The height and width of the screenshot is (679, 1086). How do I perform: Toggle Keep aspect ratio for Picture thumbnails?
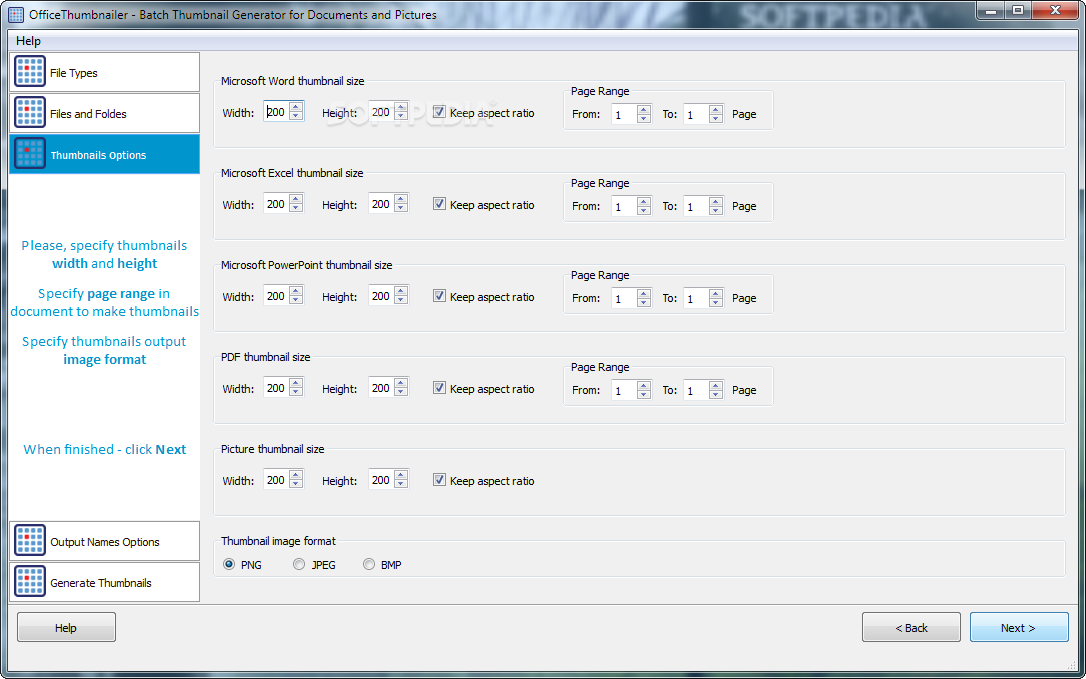tap(439, 479)
